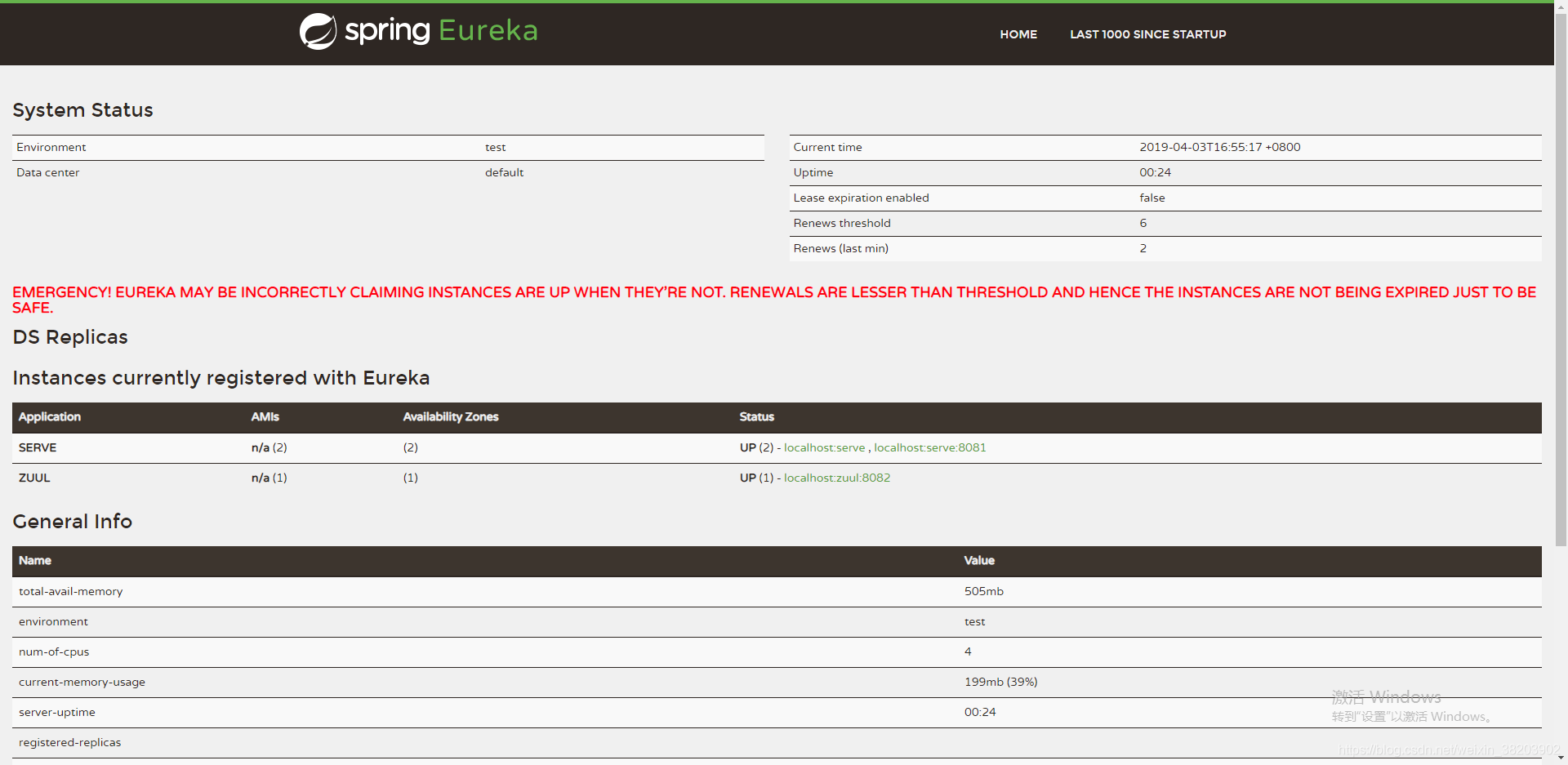Click the Availability Zones column header
The height and width of the screenshot is (765, 1568).
coord(451,416)
